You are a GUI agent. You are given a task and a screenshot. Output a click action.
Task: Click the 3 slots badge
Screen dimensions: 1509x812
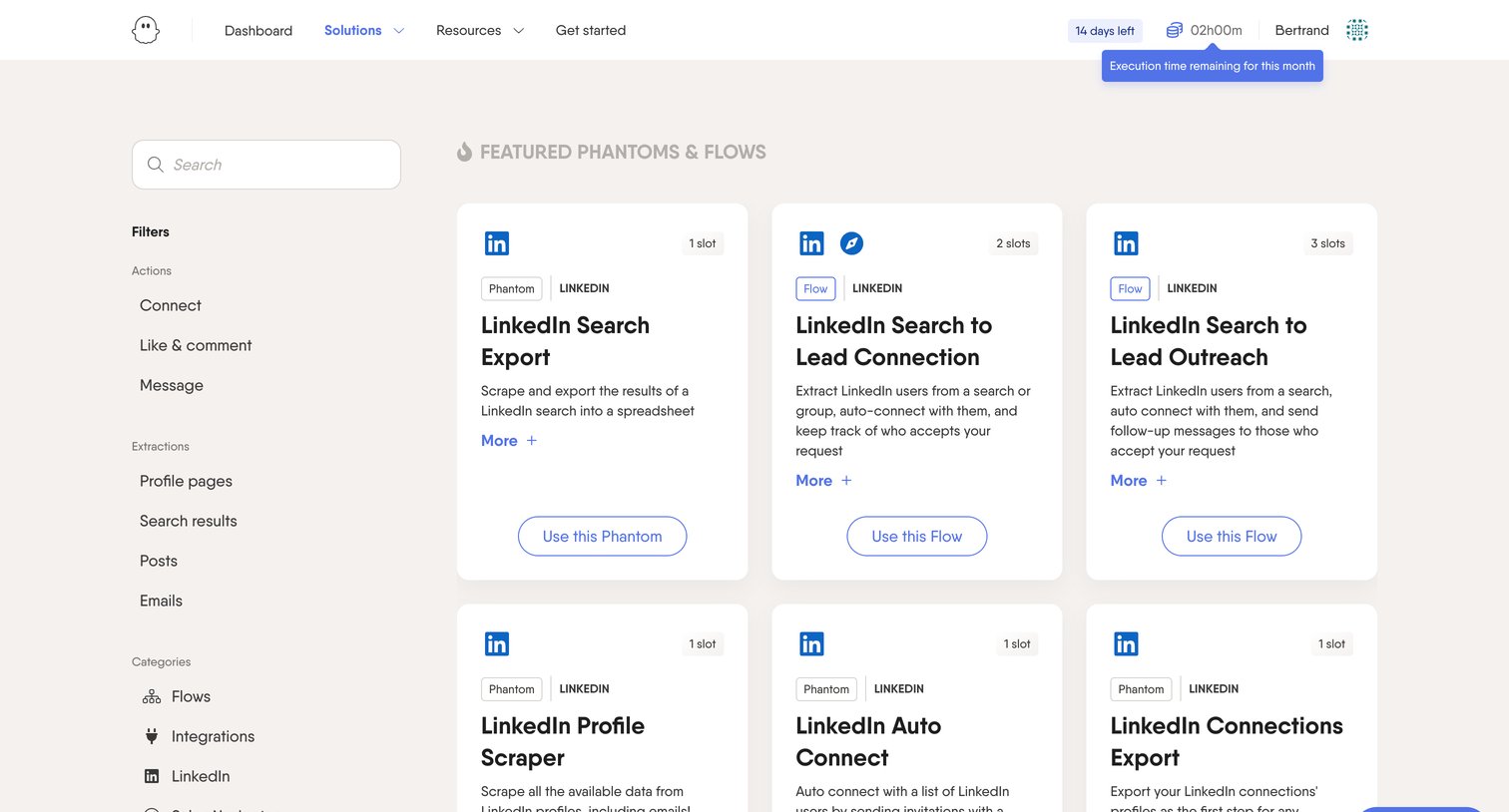tap(1328, 243)
